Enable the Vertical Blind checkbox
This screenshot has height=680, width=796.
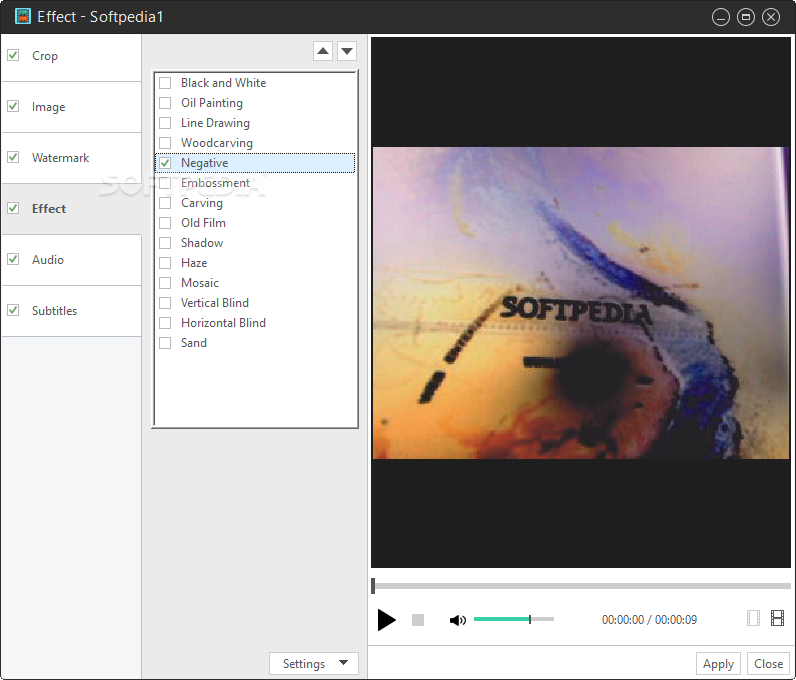(165, 303)
